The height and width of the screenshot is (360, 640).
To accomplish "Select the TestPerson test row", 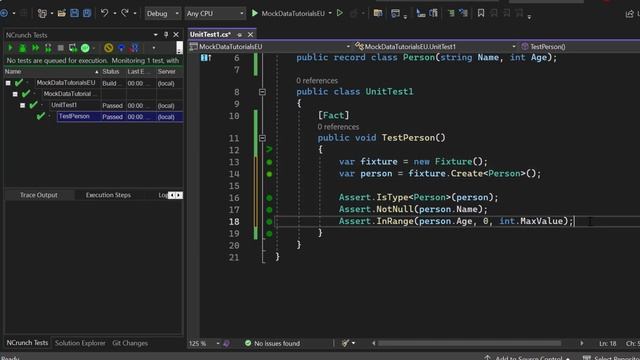I will [x=120, y=117].
